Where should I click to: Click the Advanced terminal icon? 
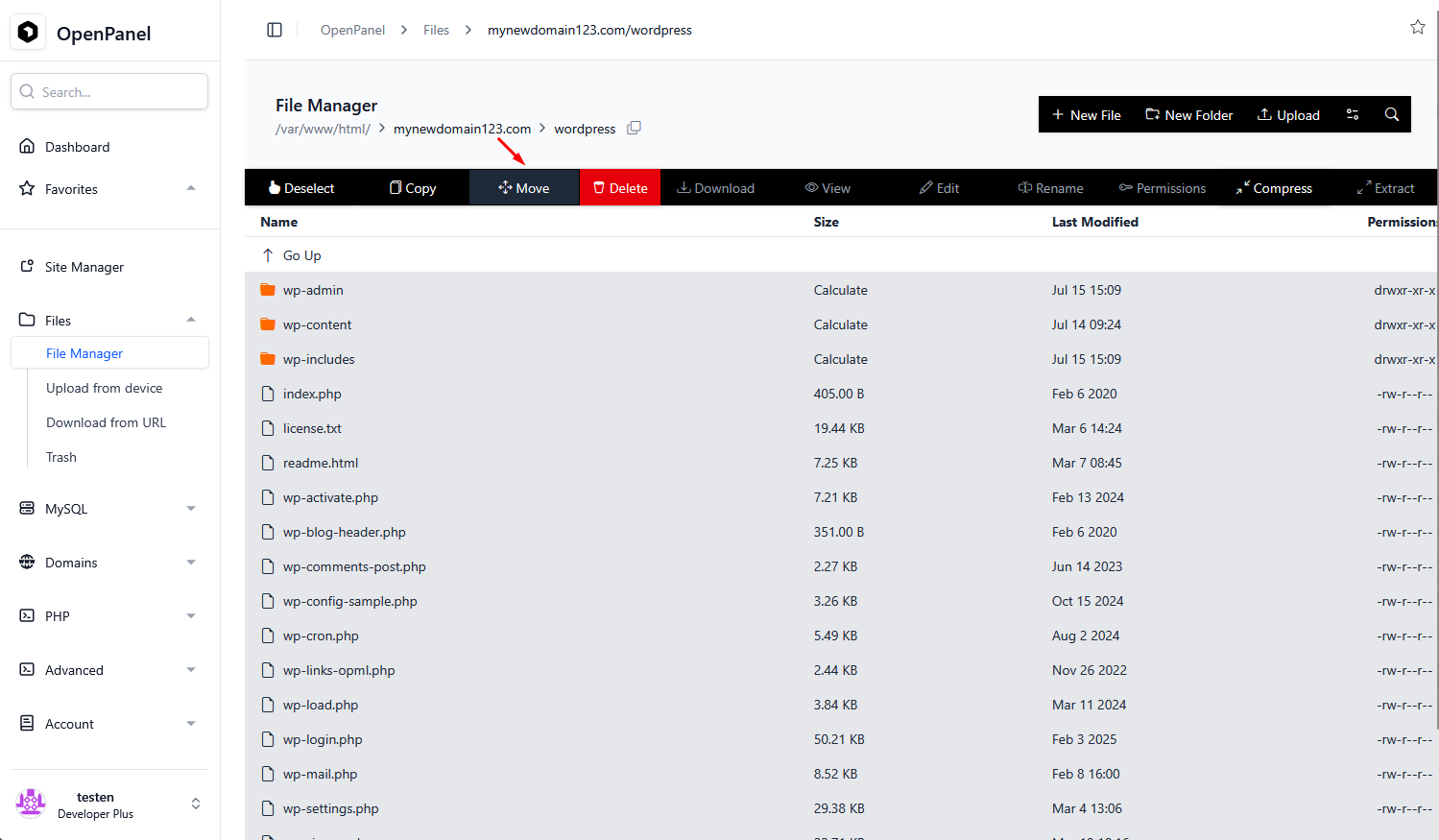(27, 669)
